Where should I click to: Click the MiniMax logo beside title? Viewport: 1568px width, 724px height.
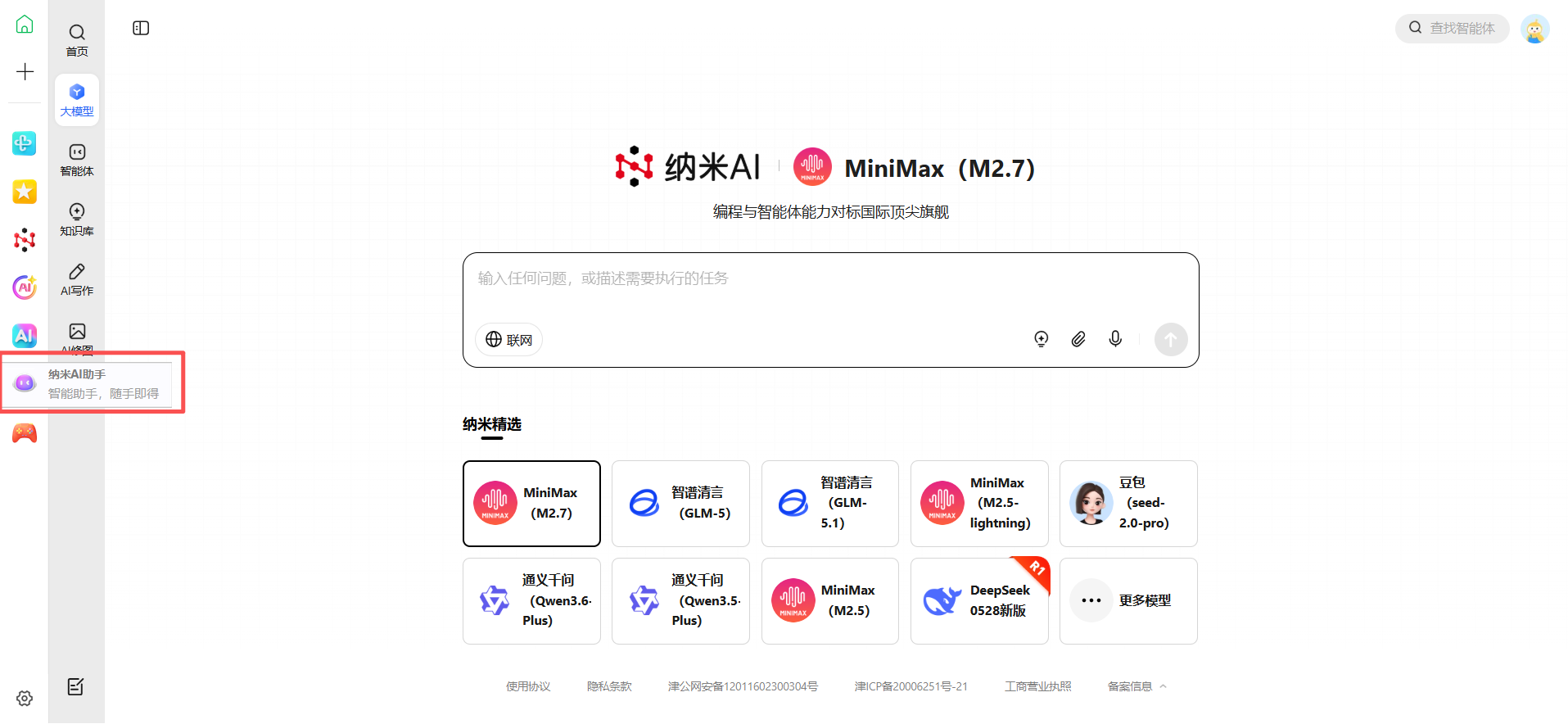pos(812,167)
